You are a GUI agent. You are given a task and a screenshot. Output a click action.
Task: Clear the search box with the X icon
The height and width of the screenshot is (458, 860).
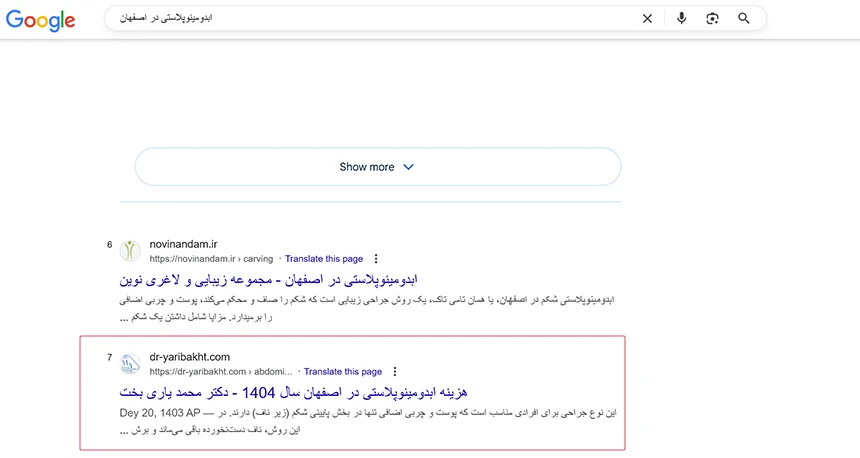coord(647,18)
